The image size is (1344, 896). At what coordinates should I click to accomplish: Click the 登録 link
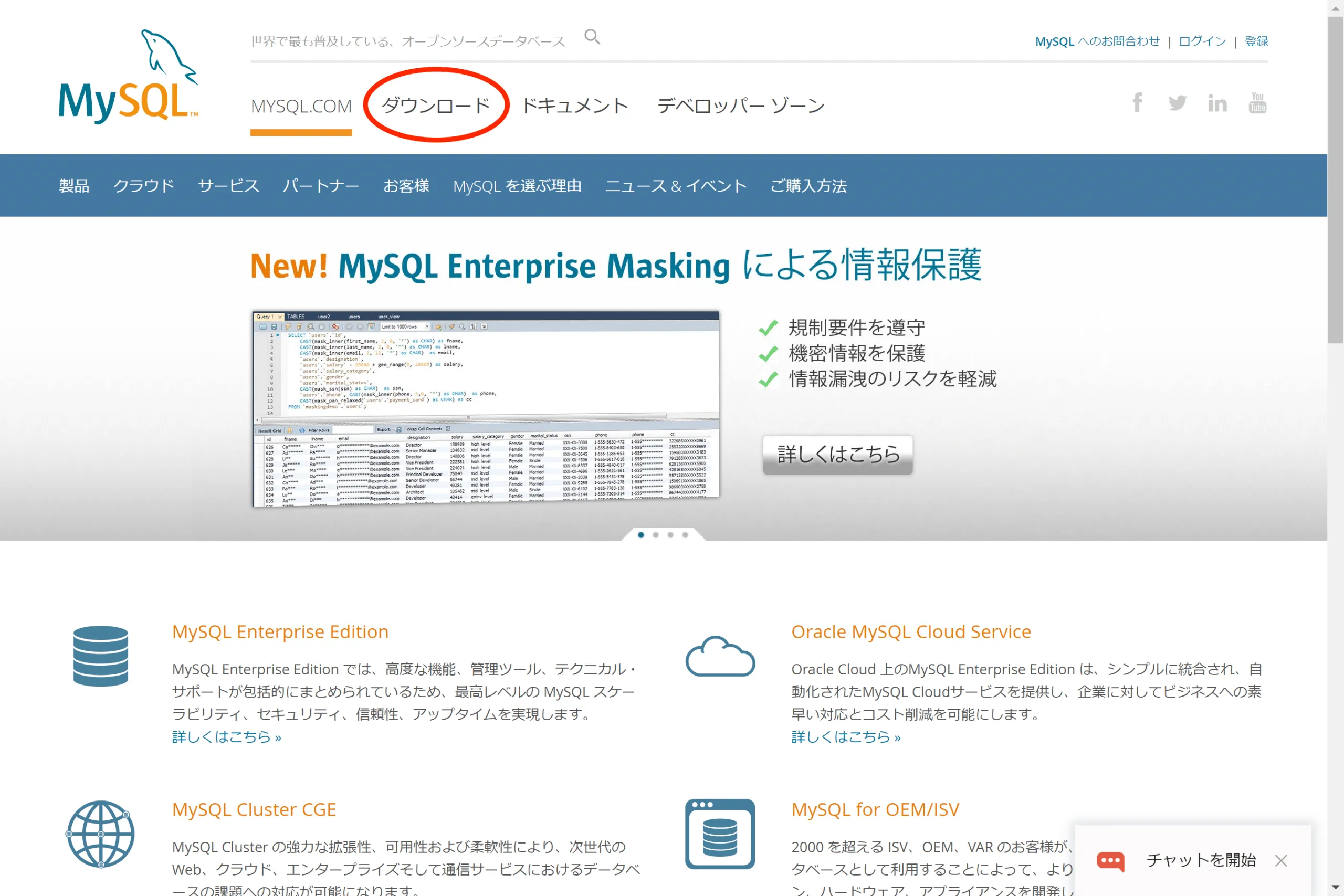1256,41
